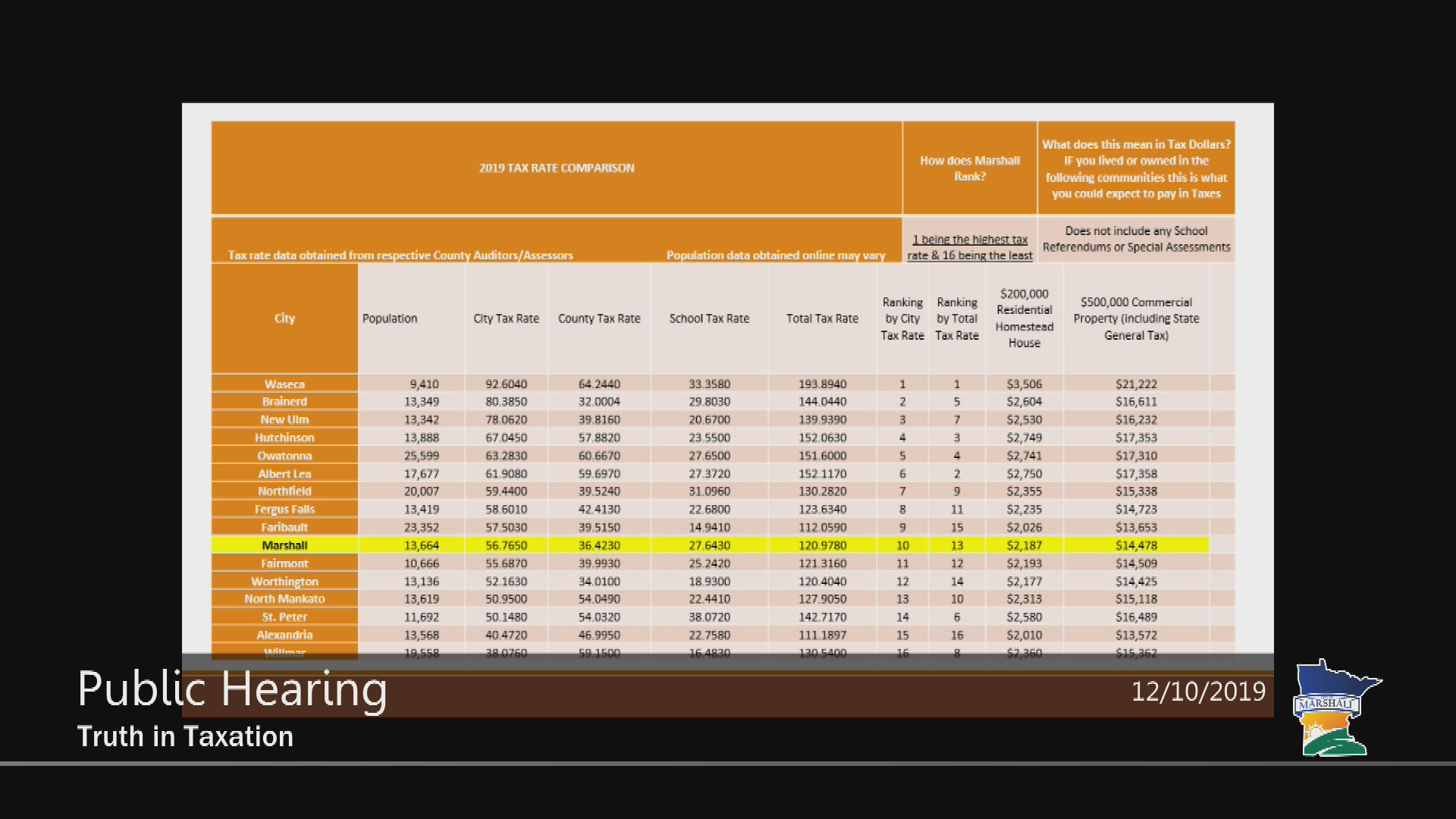
Task: Click Alexandria's residential tax $2,010
Action: [1025, 635]
